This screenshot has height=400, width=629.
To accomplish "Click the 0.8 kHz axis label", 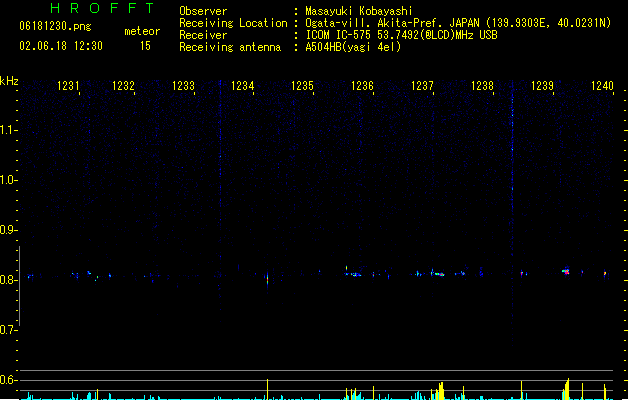I will [8, 280].
